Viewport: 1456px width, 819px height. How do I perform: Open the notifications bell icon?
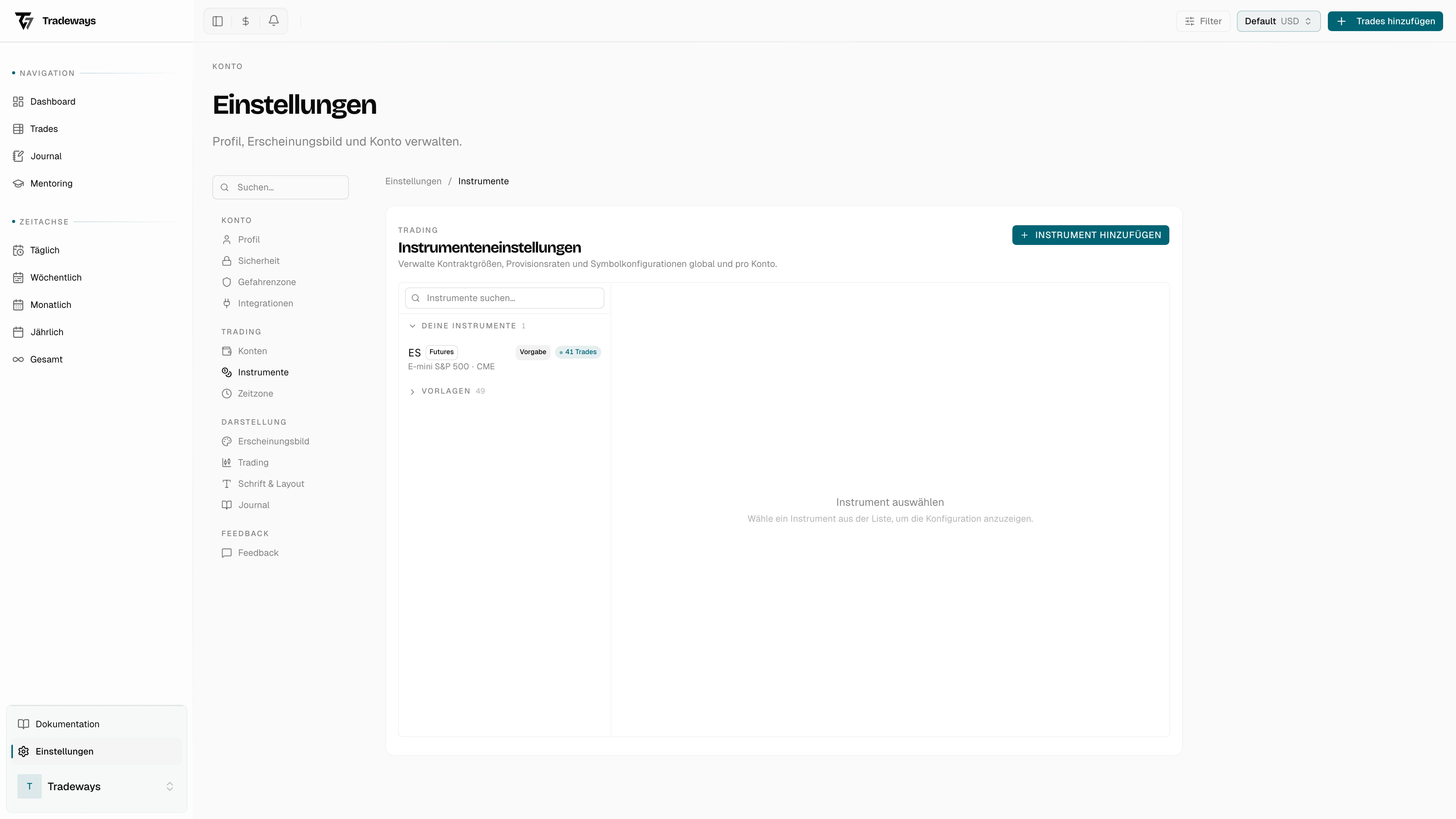point(273,21)
